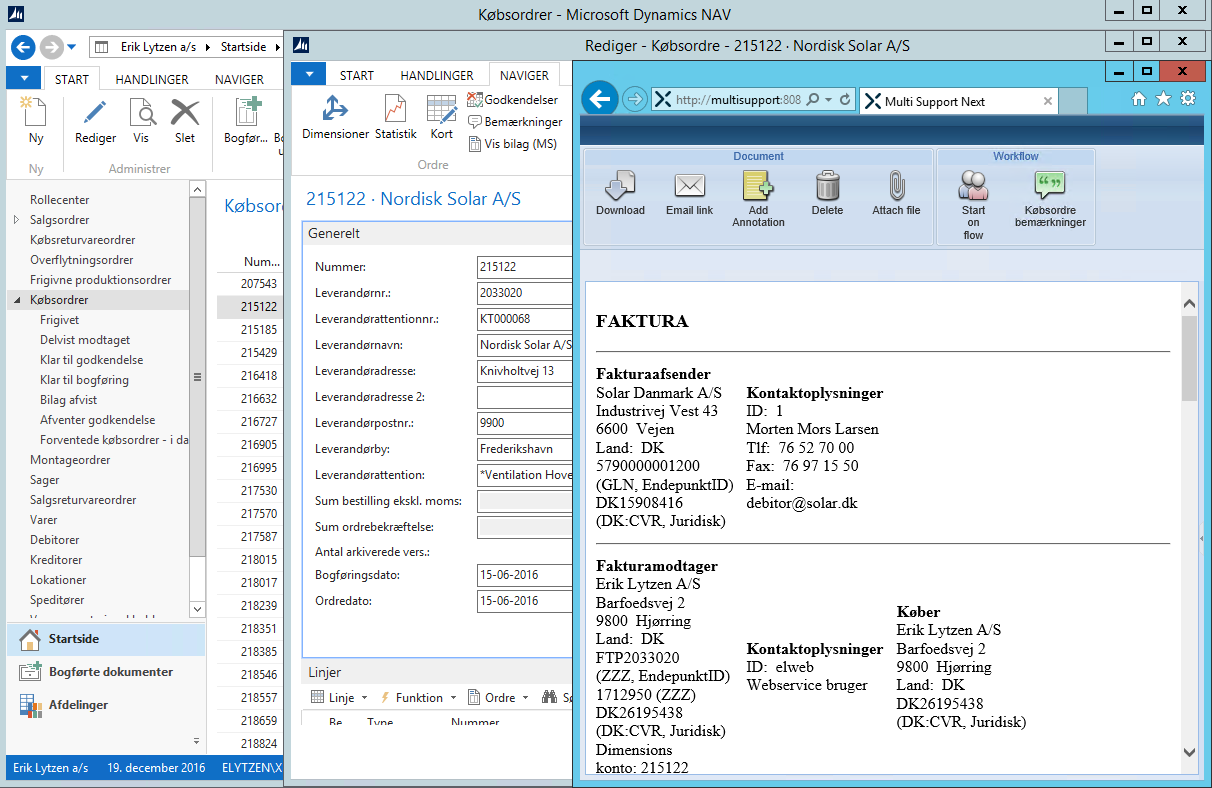Image resolution: width=1212 pixels, height=788 pixels.
Task: Switch to NAVIGER tab in Købsordrer window
Action: (x=240, y=79)
